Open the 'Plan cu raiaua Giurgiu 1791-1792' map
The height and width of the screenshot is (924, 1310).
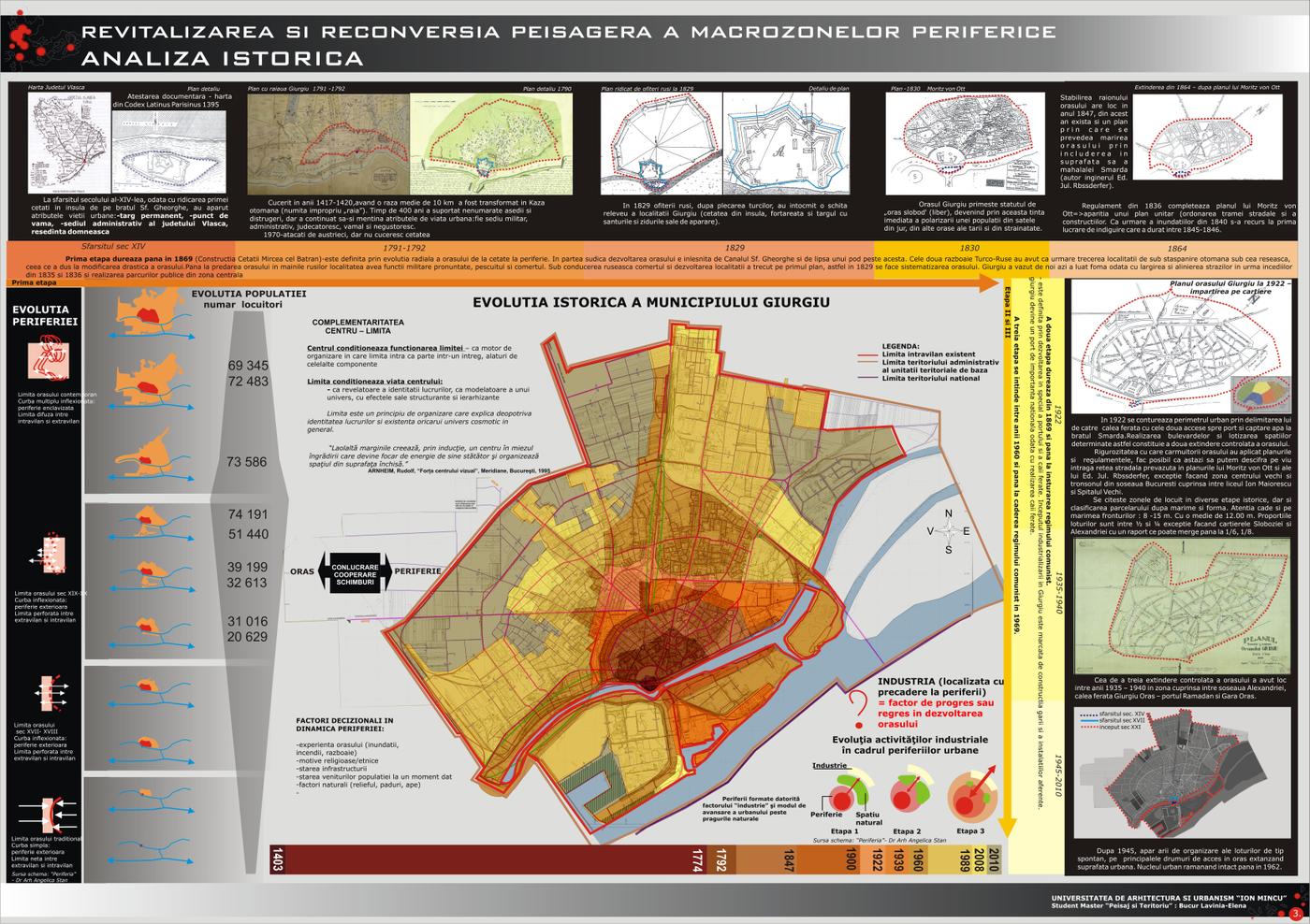pos(327,143)
